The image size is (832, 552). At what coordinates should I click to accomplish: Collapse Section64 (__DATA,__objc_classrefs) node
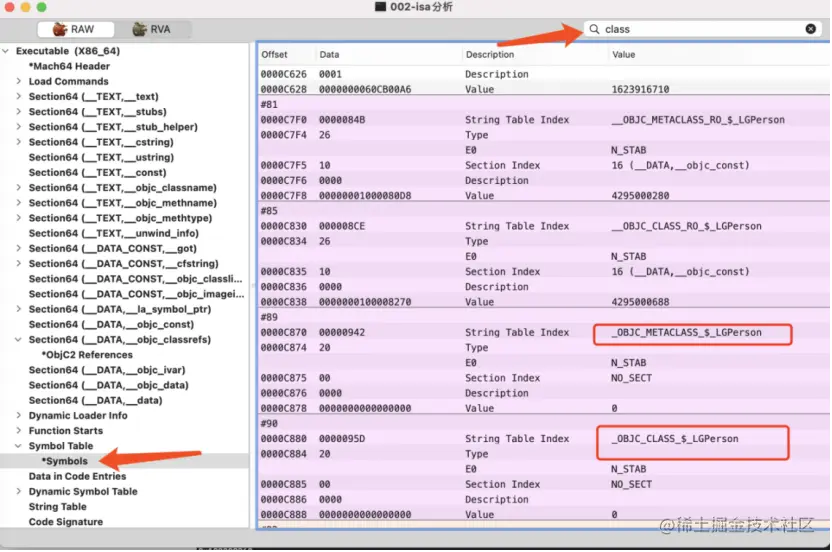pos(19,340)
